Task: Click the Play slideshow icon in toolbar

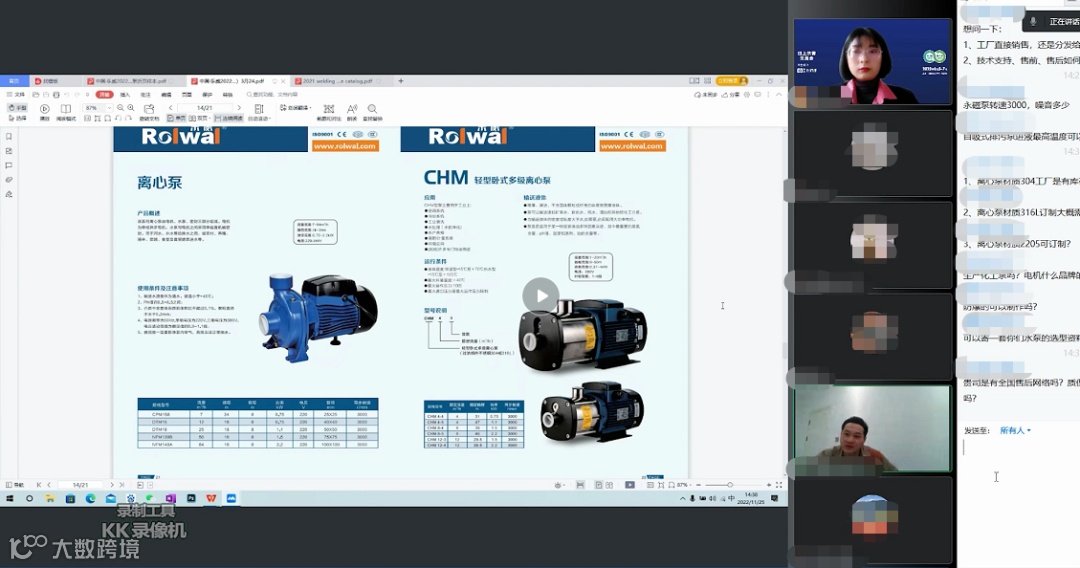Action: tap(45, 109)
